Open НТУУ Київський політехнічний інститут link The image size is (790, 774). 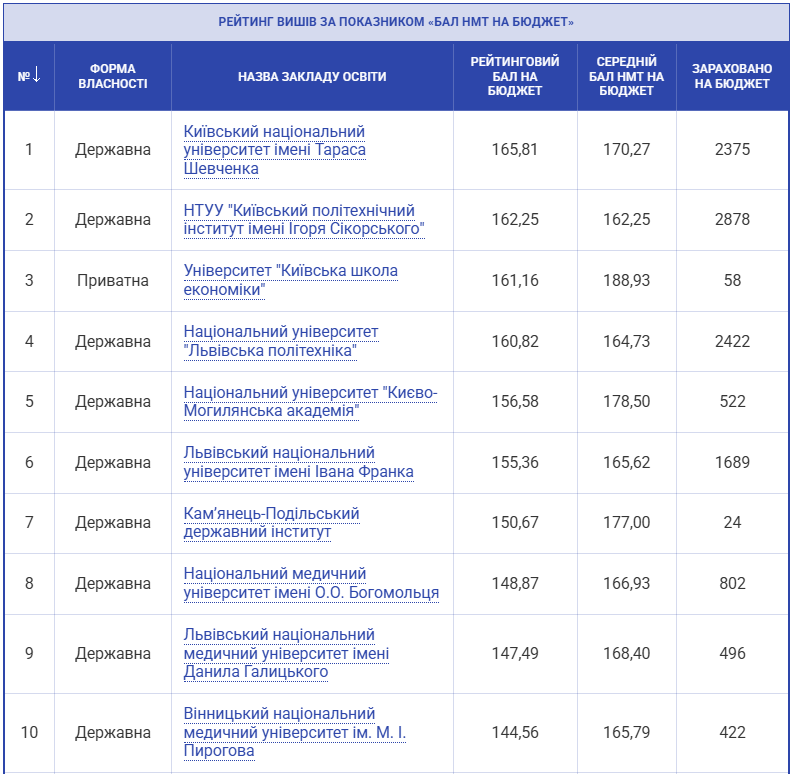304,220
